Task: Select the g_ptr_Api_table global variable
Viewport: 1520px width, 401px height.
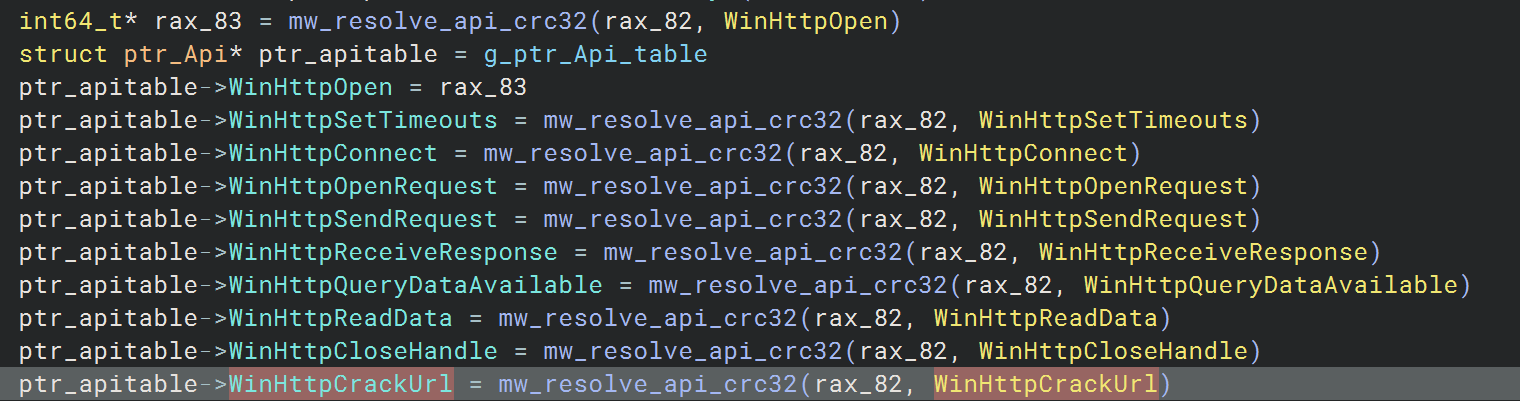Action: coord(596,54)
